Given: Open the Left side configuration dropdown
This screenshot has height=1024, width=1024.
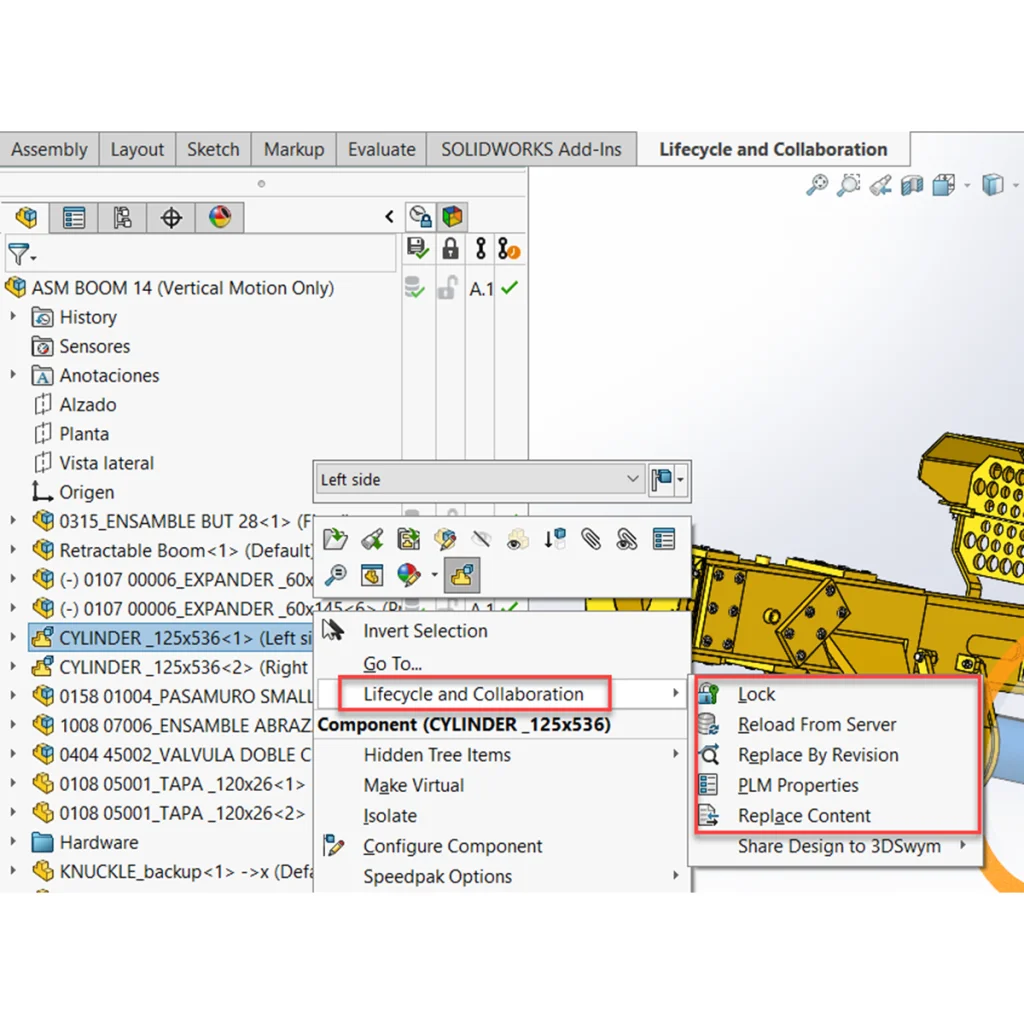Looking at the screenshot, I should [x=632, y=479].
